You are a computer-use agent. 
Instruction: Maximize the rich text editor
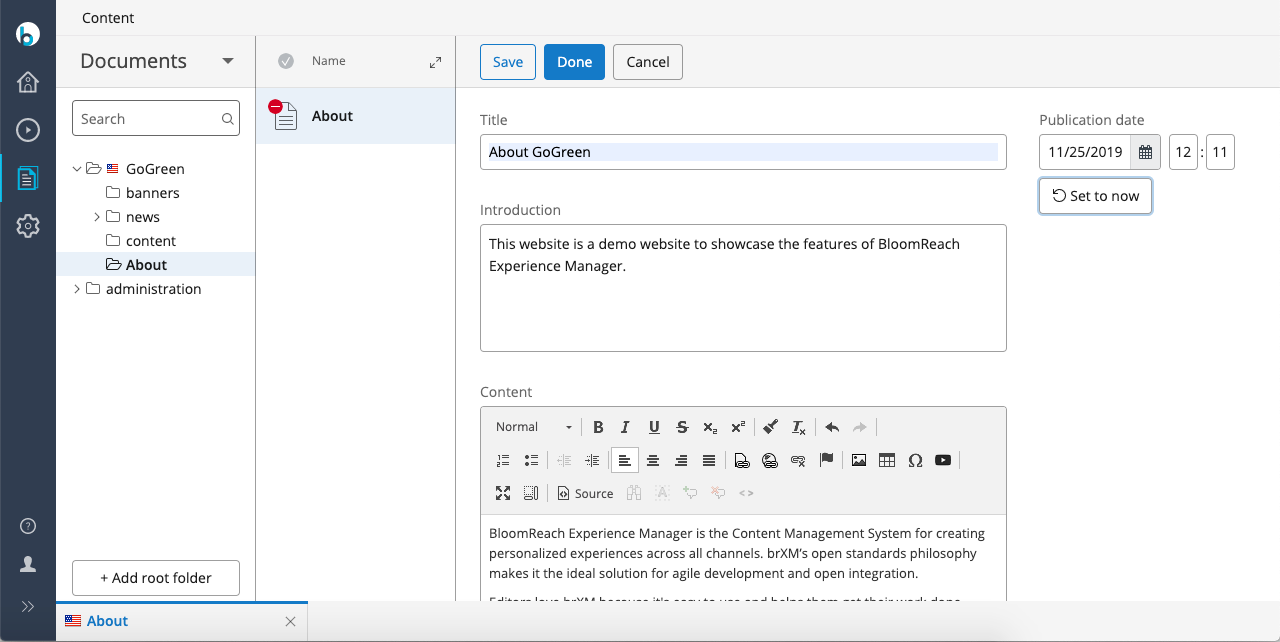click(503, 493)
